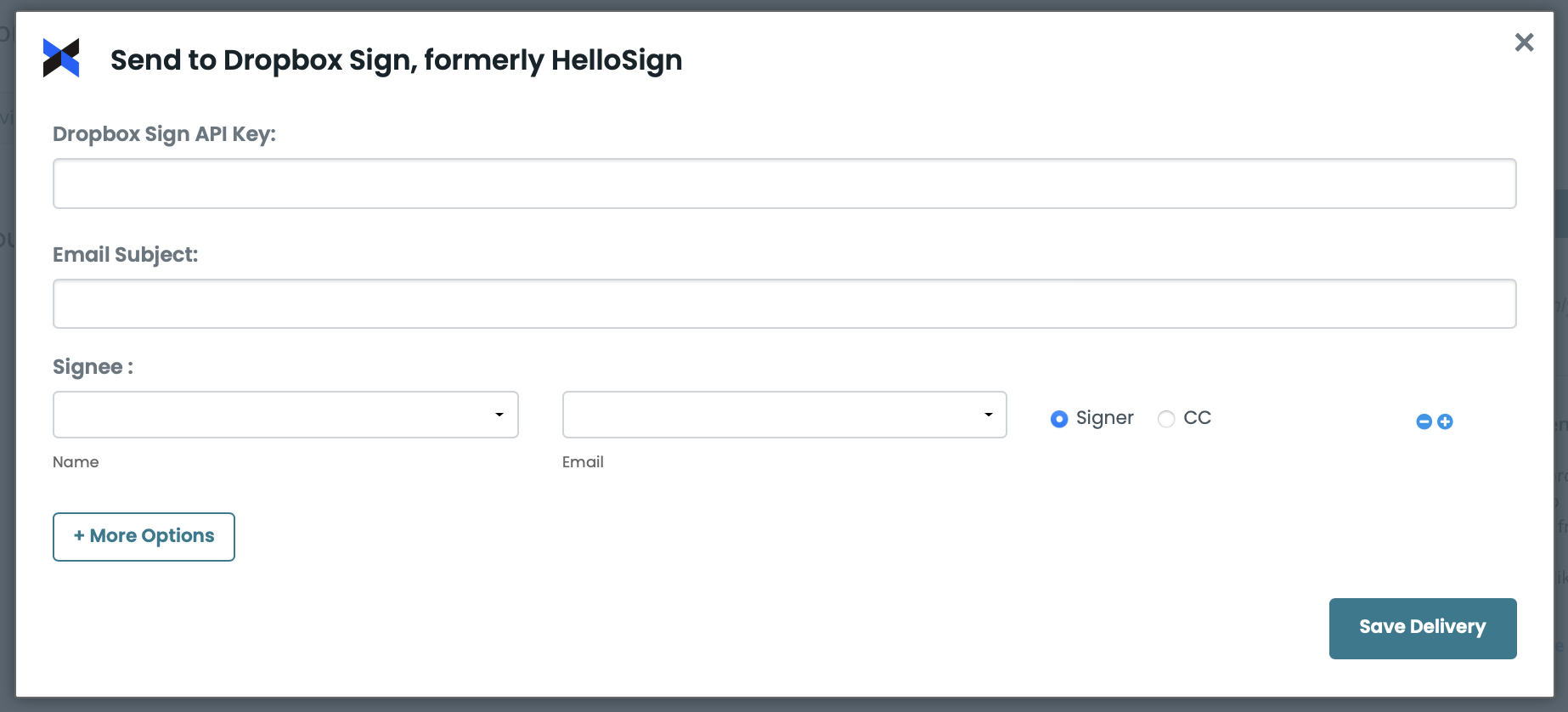Click the 'Name' caption below the dropdown
The height and width of the screenshot is (712, 1568).
(x=76, y=462)
